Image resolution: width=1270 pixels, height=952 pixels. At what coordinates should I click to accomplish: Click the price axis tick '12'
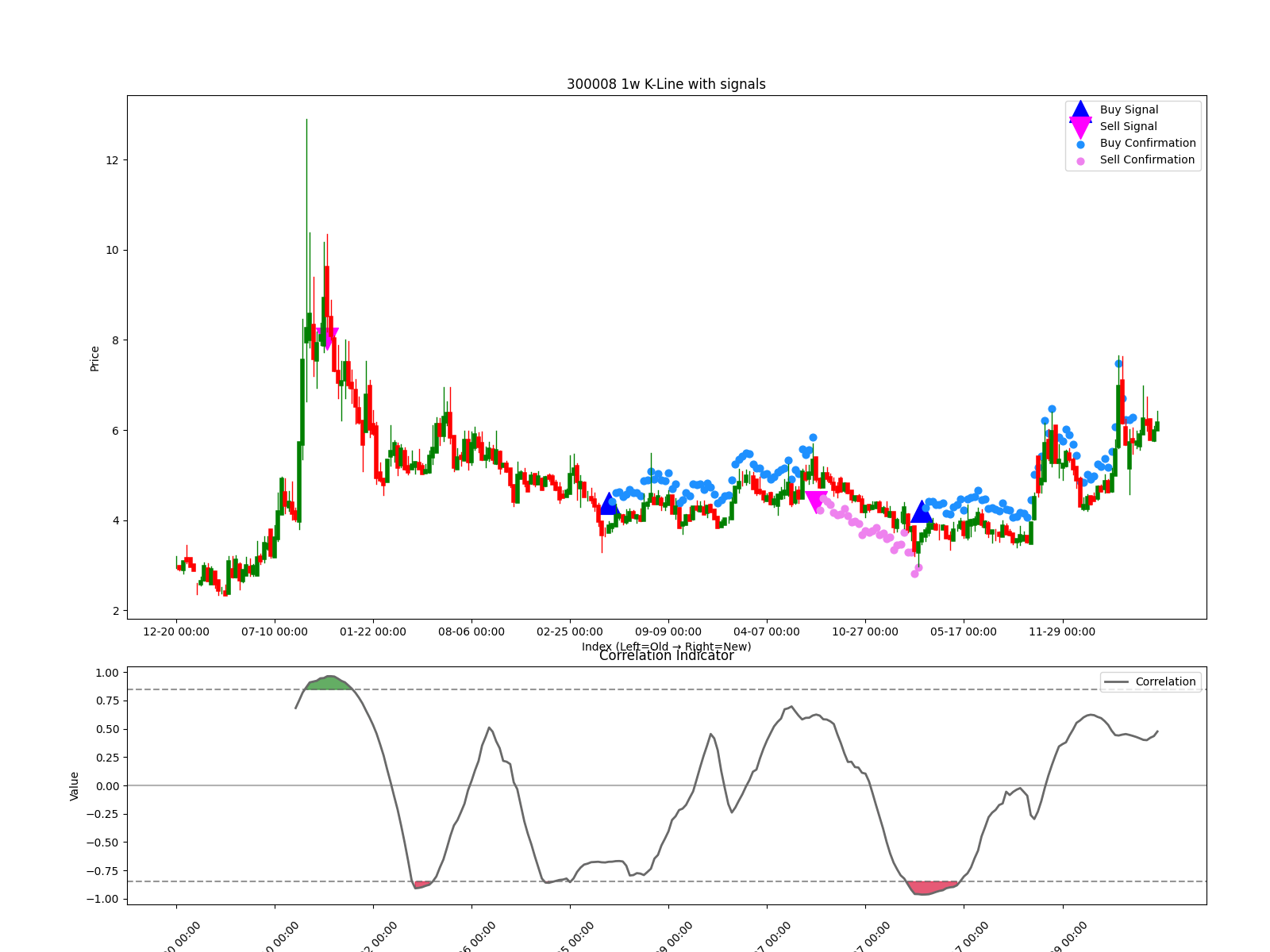pos(112,160)
